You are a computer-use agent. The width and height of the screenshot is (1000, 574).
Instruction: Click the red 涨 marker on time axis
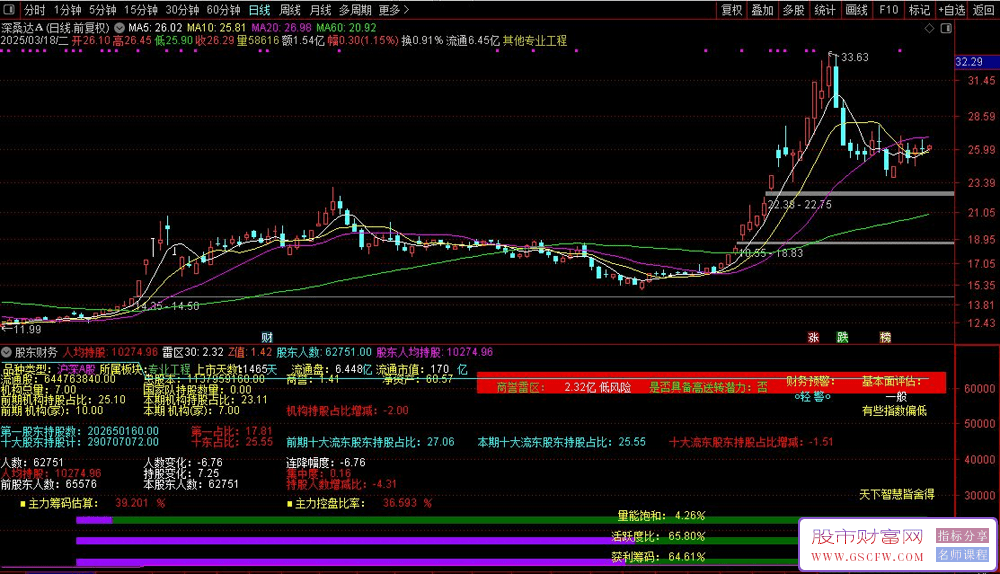[813, 337]
